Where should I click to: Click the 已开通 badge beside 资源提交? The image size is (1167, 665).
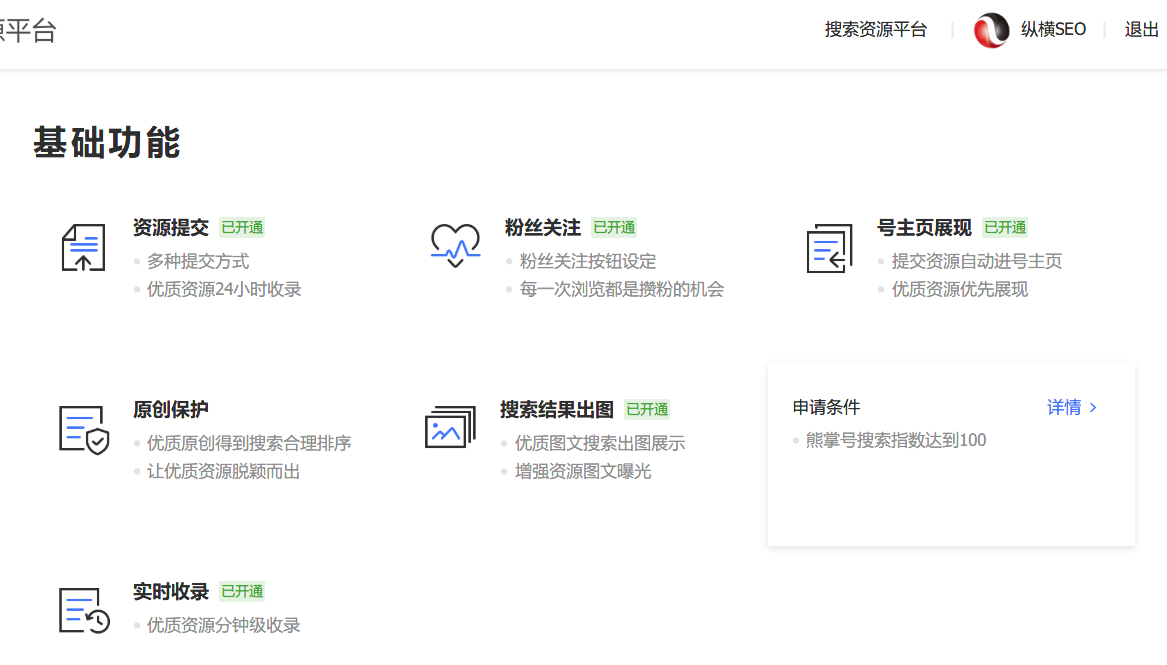click(x=241, y=227)
